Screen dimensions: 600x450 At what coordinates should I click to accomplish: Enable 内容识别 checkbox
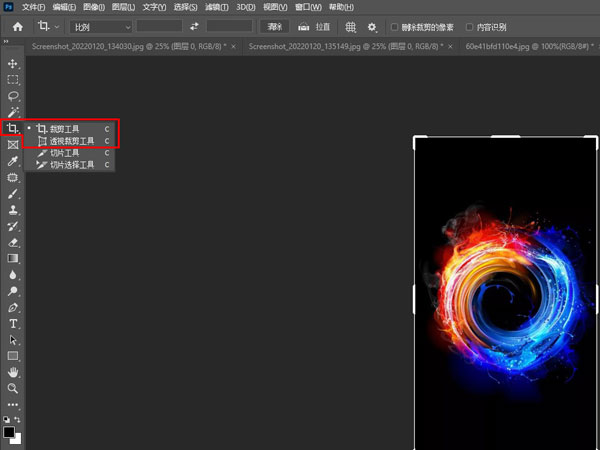470,27
